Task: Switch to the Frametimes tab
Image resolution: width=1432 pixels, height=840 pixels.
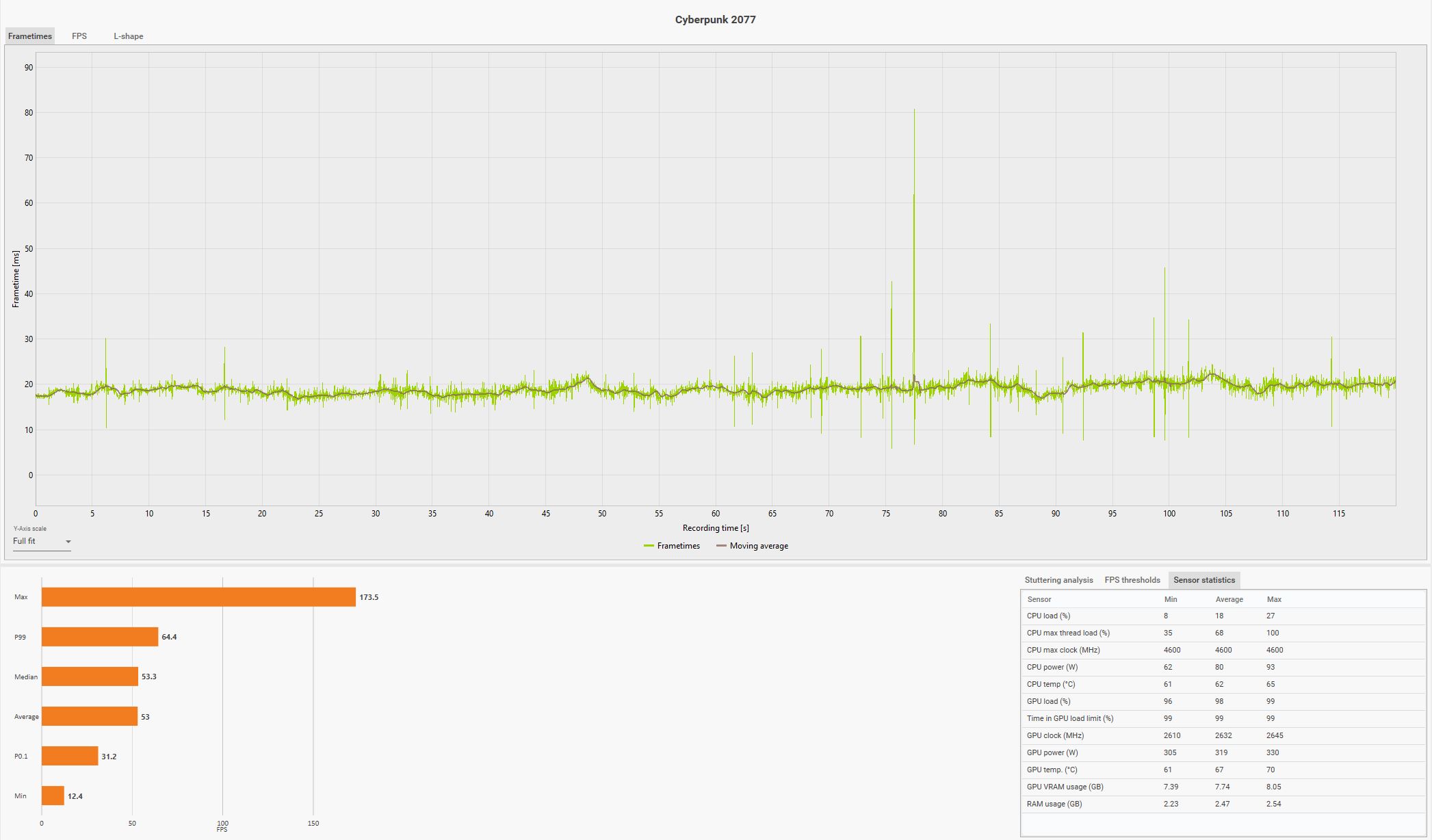Action: coord(29,36)
